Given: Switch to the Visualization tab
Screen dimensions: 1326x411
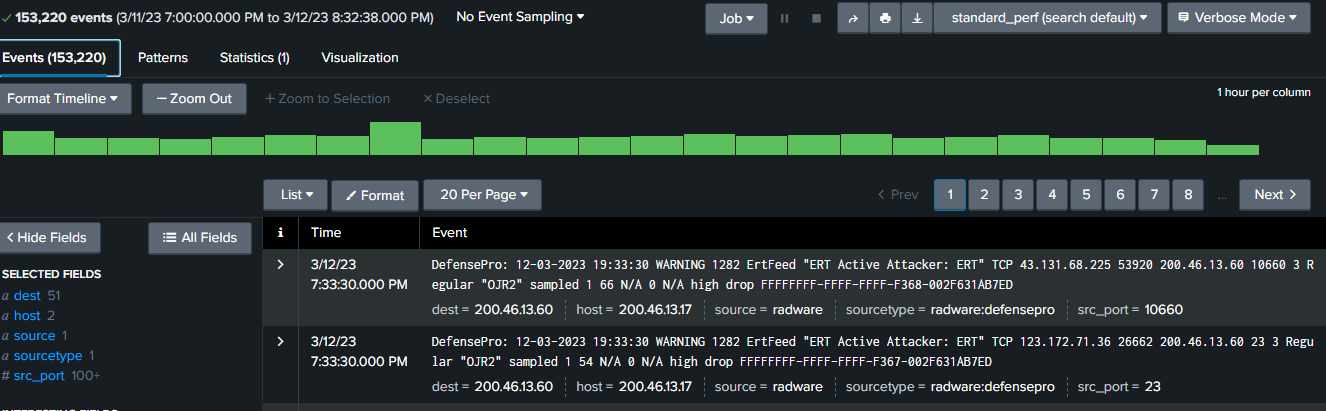Looking at the screenshot, I should tap(360, 58).
